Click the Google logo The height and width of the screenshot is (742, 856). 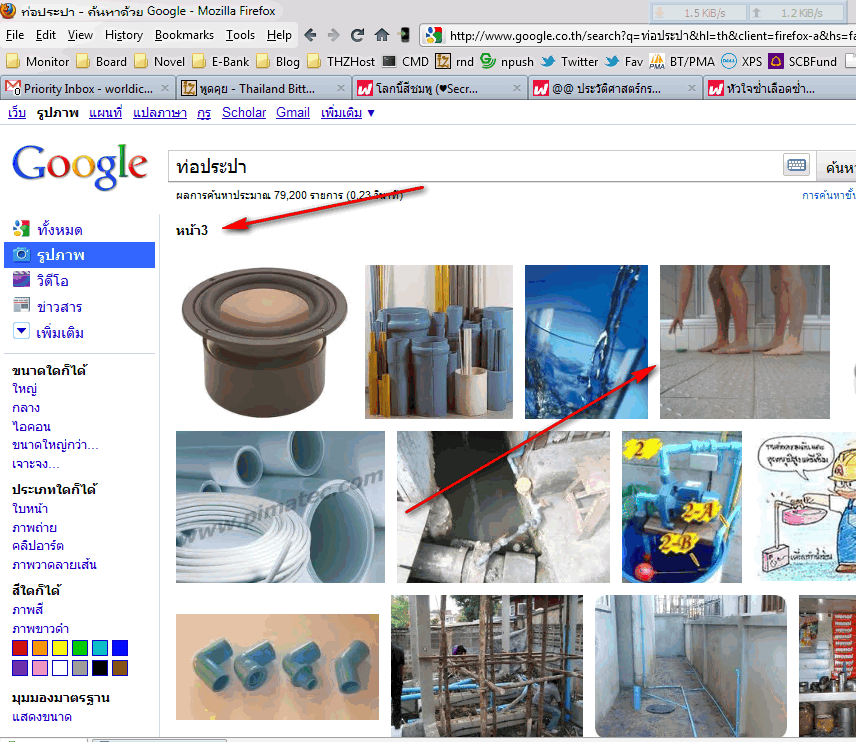pyautogui.click(x=79, y=167)
